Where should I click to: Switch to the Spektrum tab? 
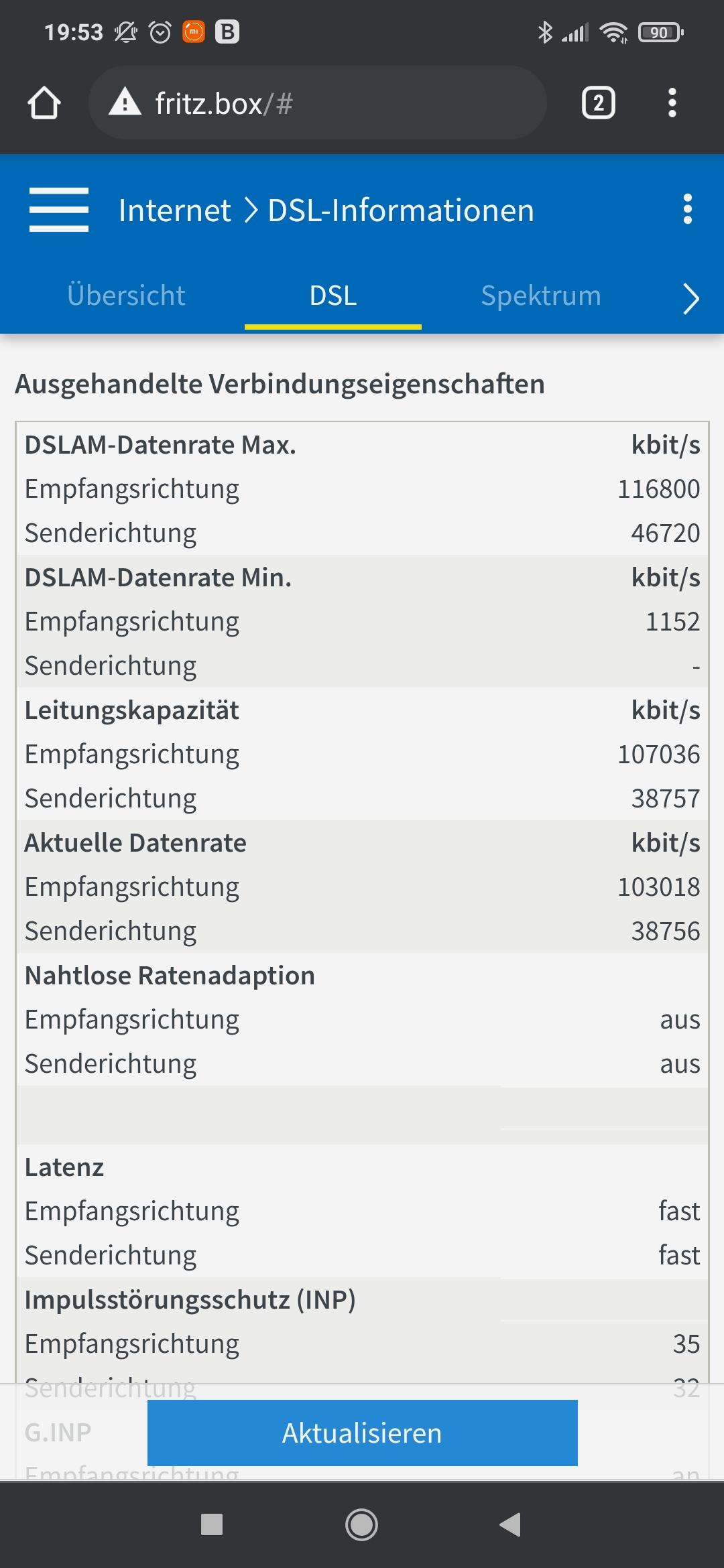point(541,296)
